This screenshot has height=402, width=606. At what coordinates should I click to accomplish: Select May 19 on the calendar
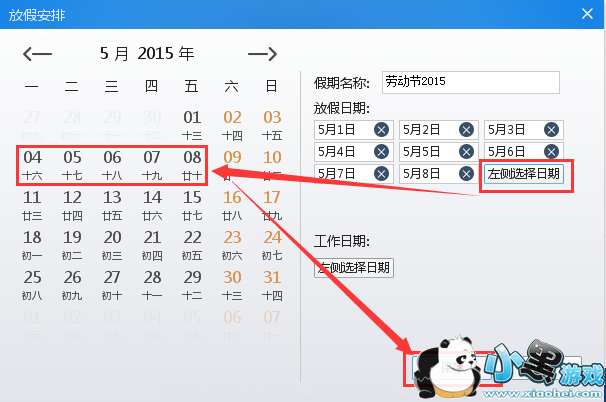(72, 245)
